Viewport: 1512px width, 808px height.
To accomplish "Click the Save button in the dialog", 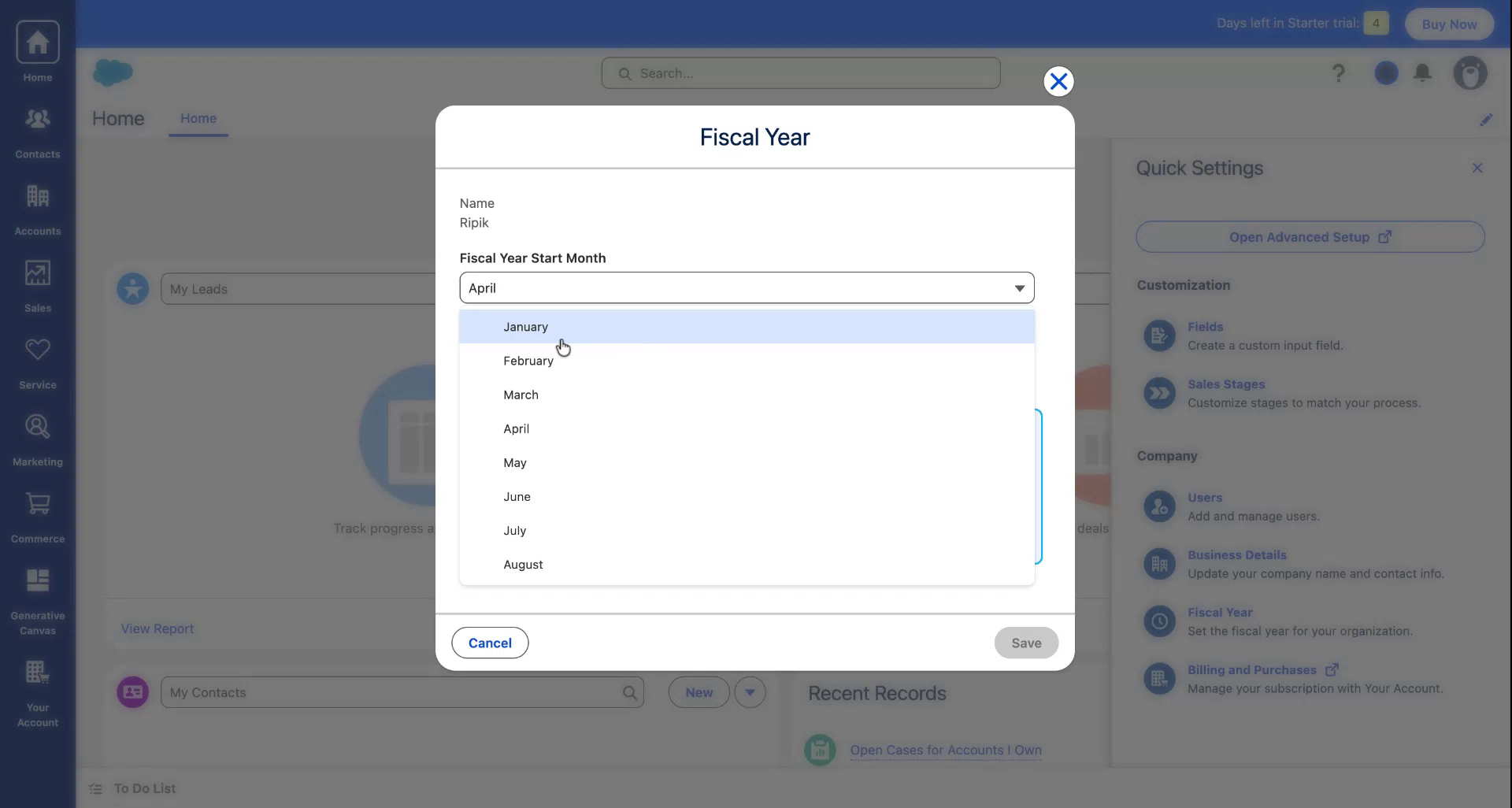I will (x=1025, y=643).
